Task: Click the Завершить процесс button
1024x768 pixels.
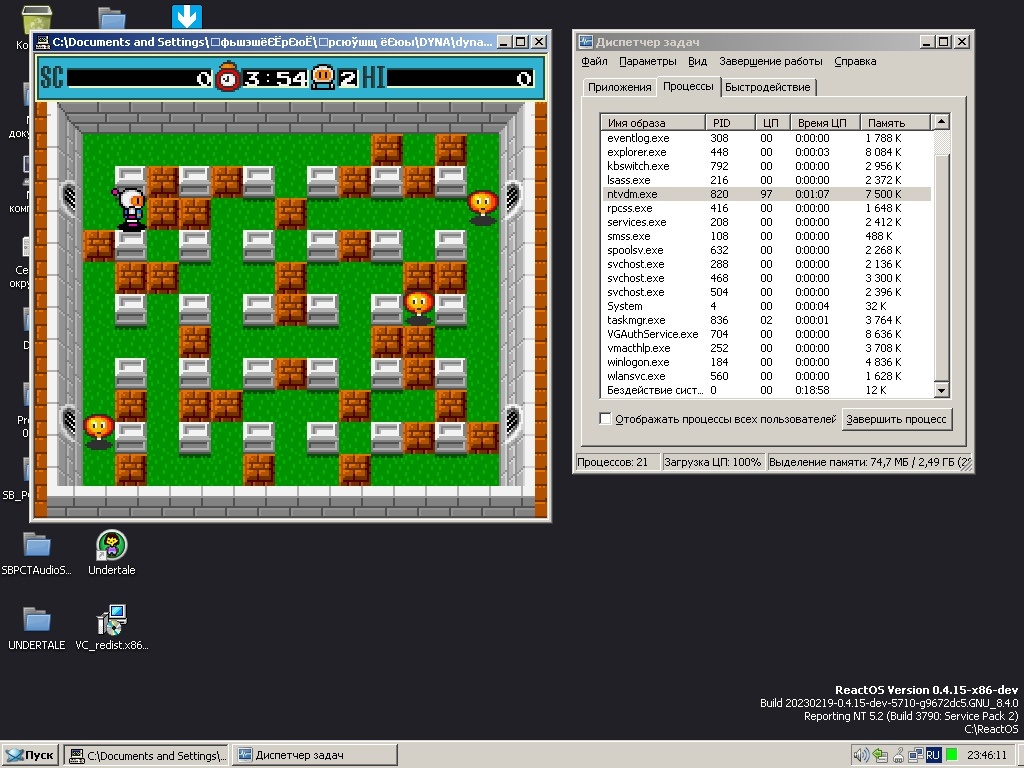Action: [x=896, y=419]
